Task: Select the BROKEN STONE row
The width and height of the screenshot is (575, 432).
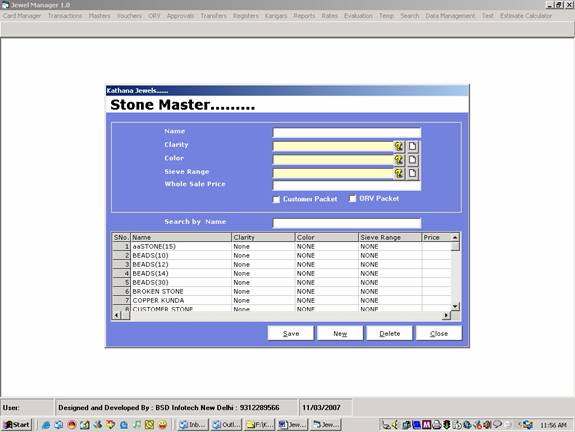Action: click(282, 291)
